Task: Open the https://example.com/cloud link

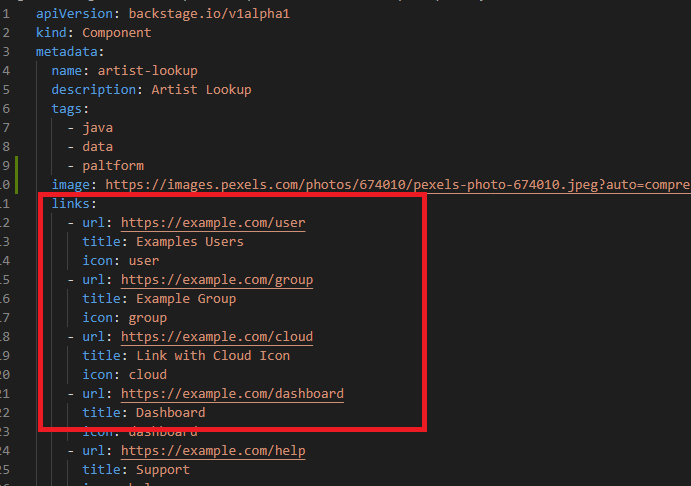Action: click(217, 337)
